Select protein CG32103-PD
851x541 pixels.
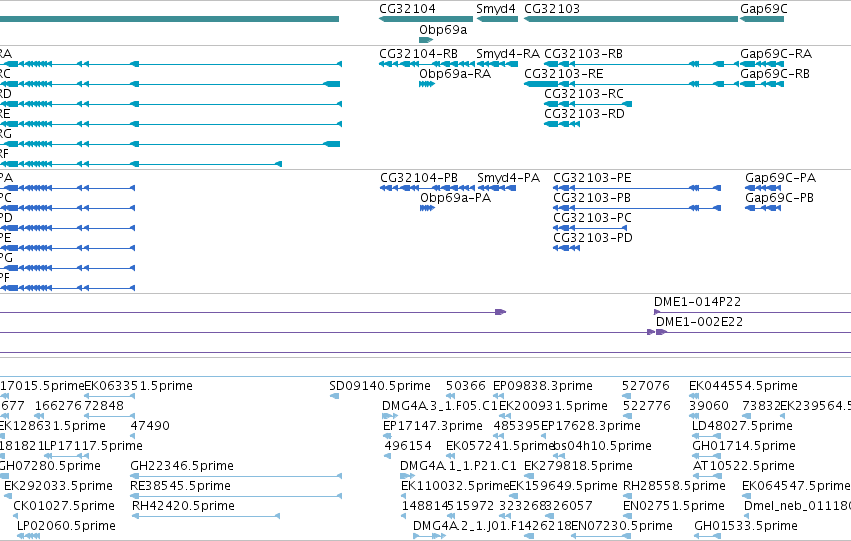(566, 249)
